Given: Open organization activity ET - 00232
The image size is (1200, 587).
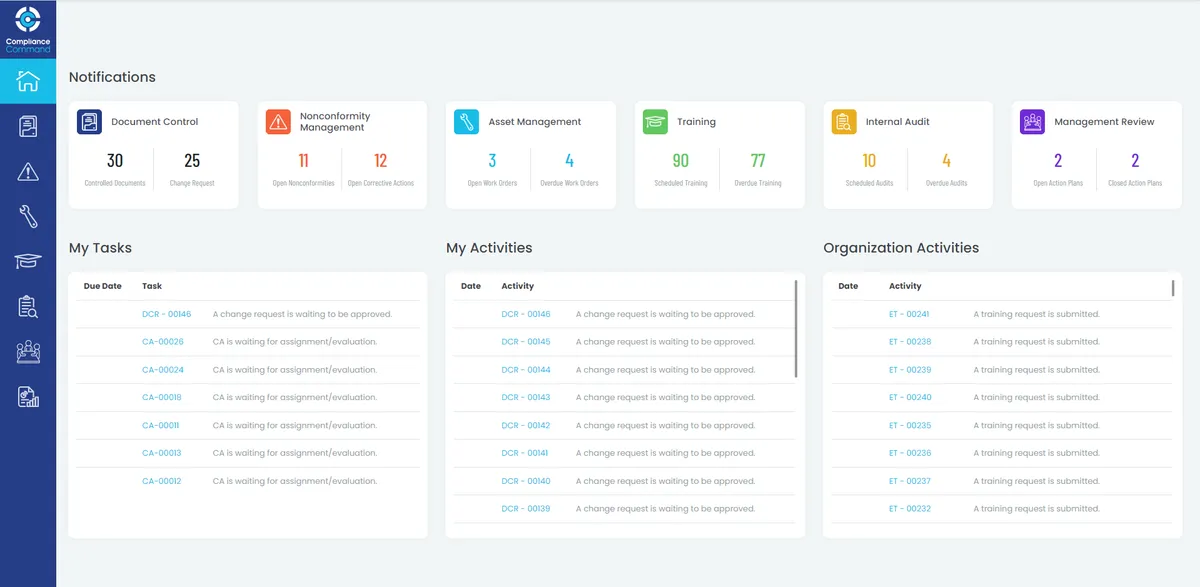Looking at the screenshot, I should coord(910,509).
